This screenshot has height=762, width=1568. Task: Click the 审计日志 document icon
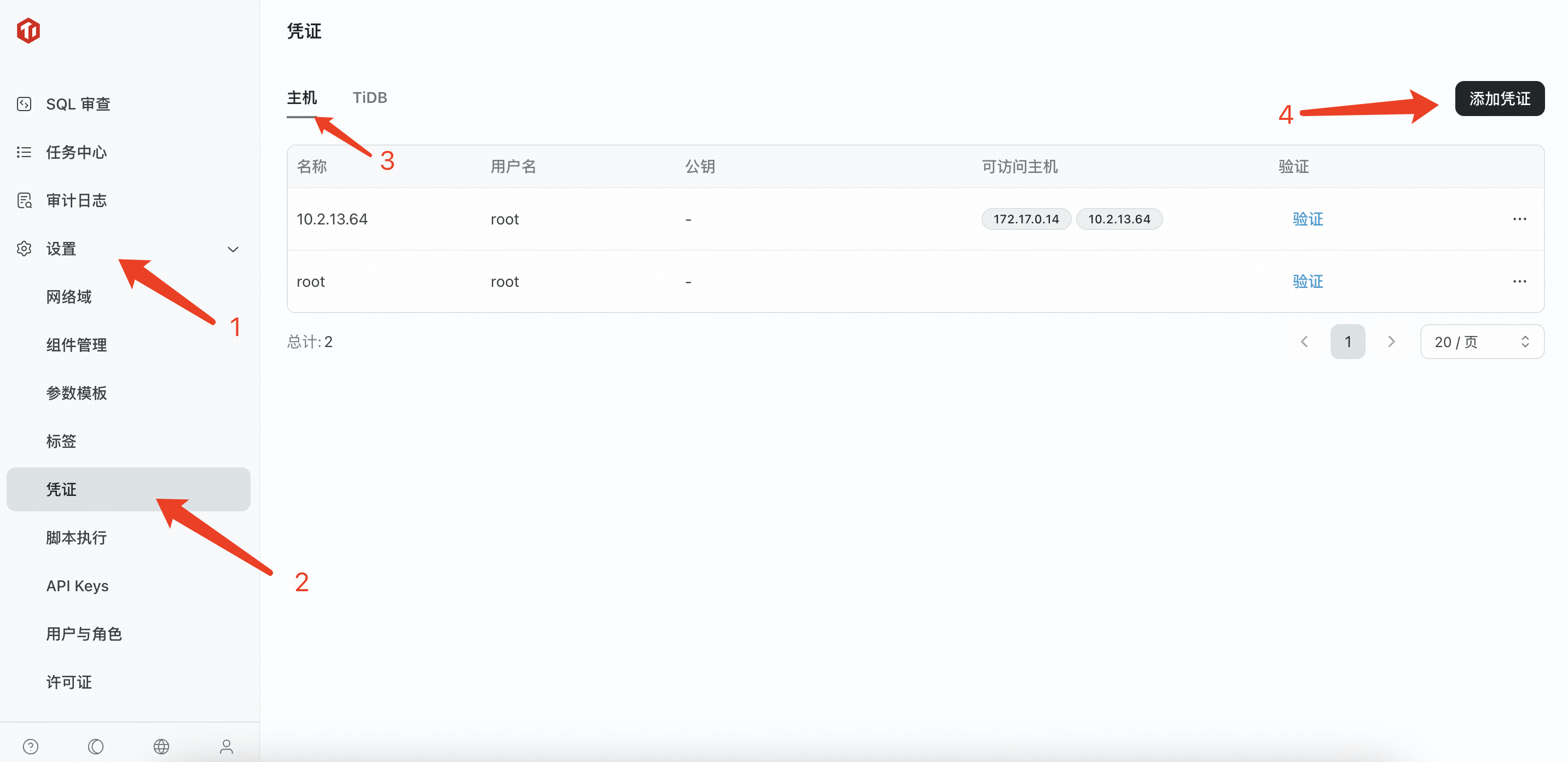[x=24, y=200]
